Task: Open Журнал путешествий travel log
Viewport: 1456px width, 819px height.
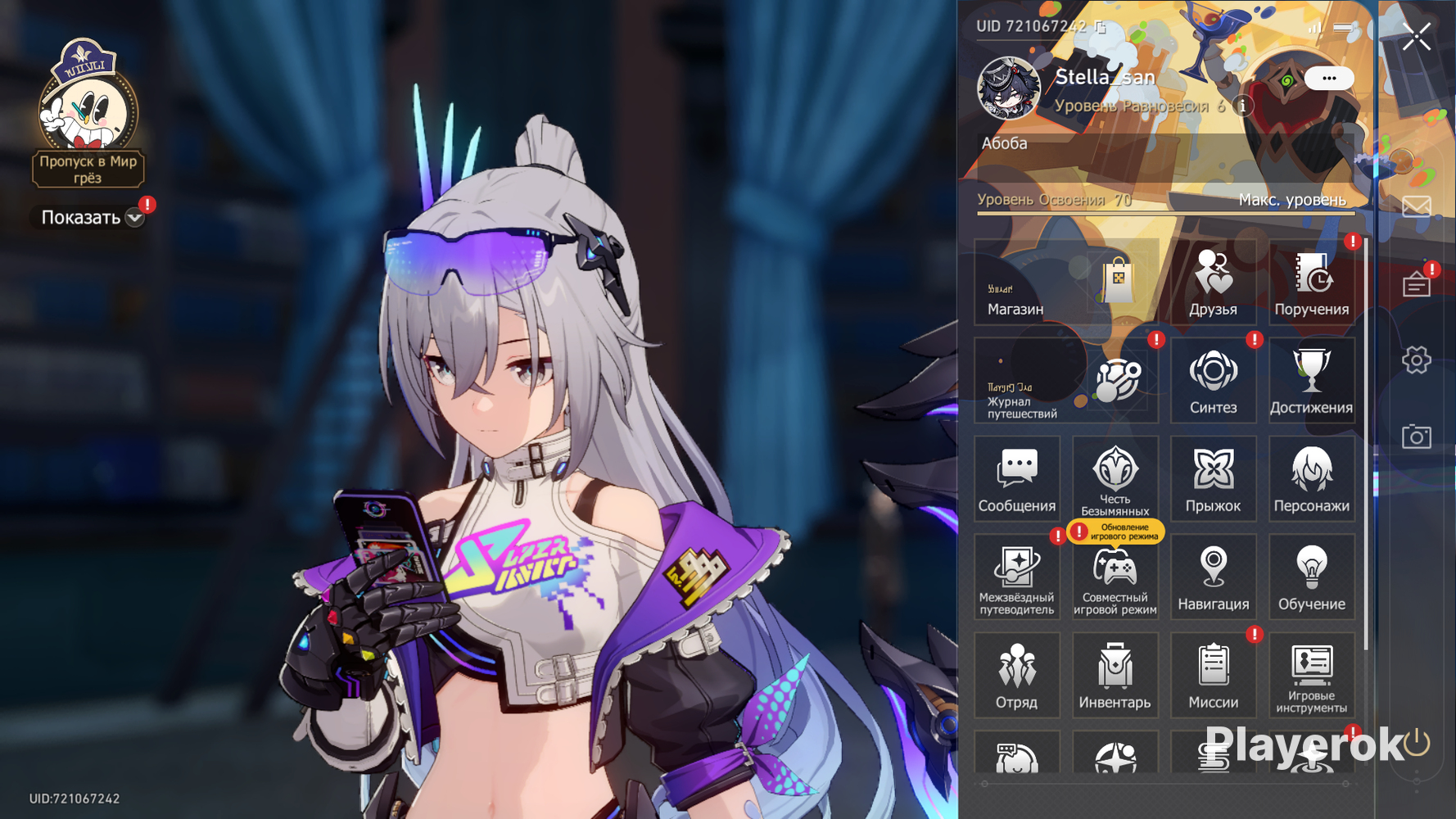Action: (x=1066, y=381)
